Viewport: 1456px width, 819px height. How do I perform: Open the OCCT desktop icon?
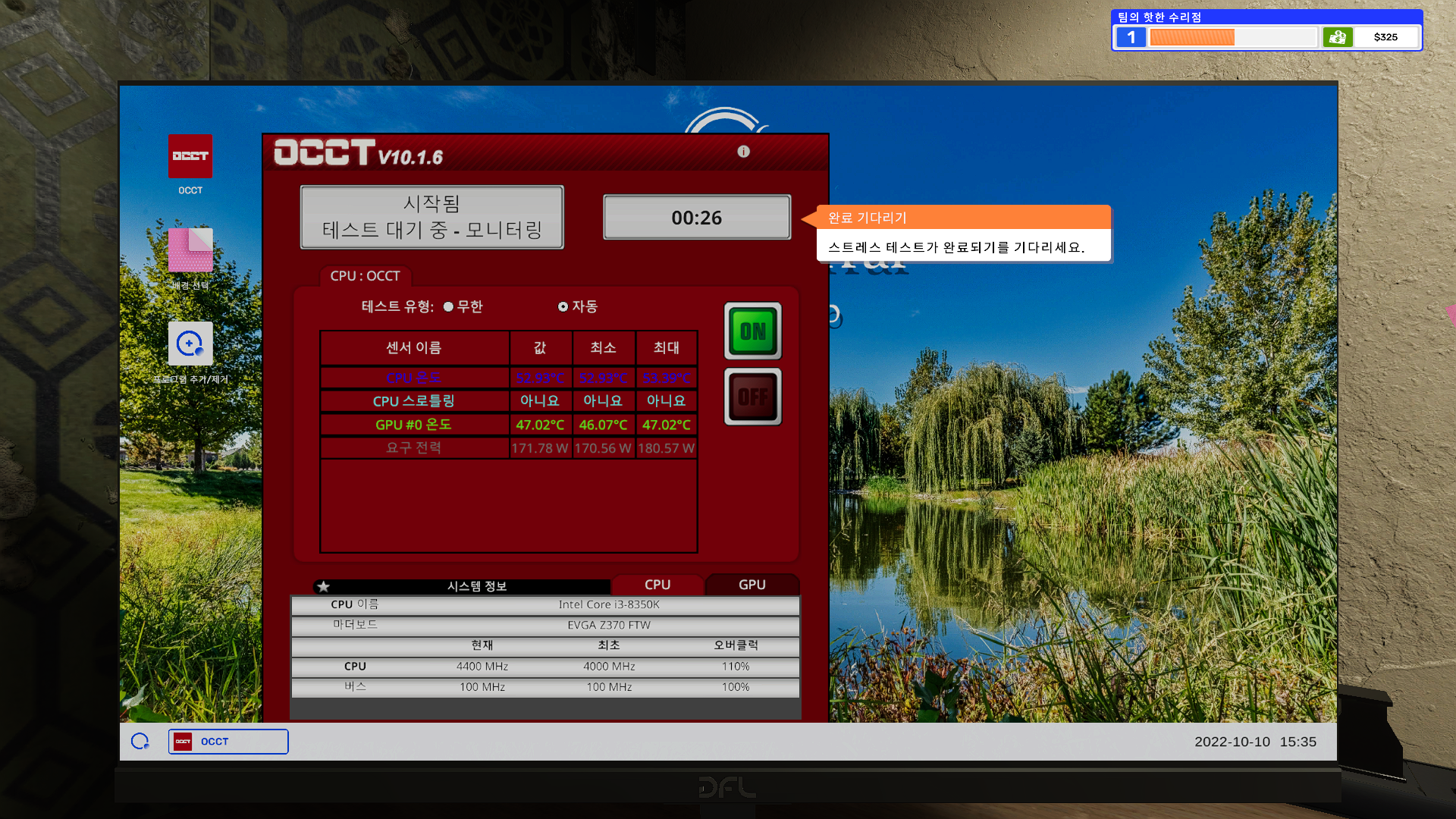tap(190, 157)
